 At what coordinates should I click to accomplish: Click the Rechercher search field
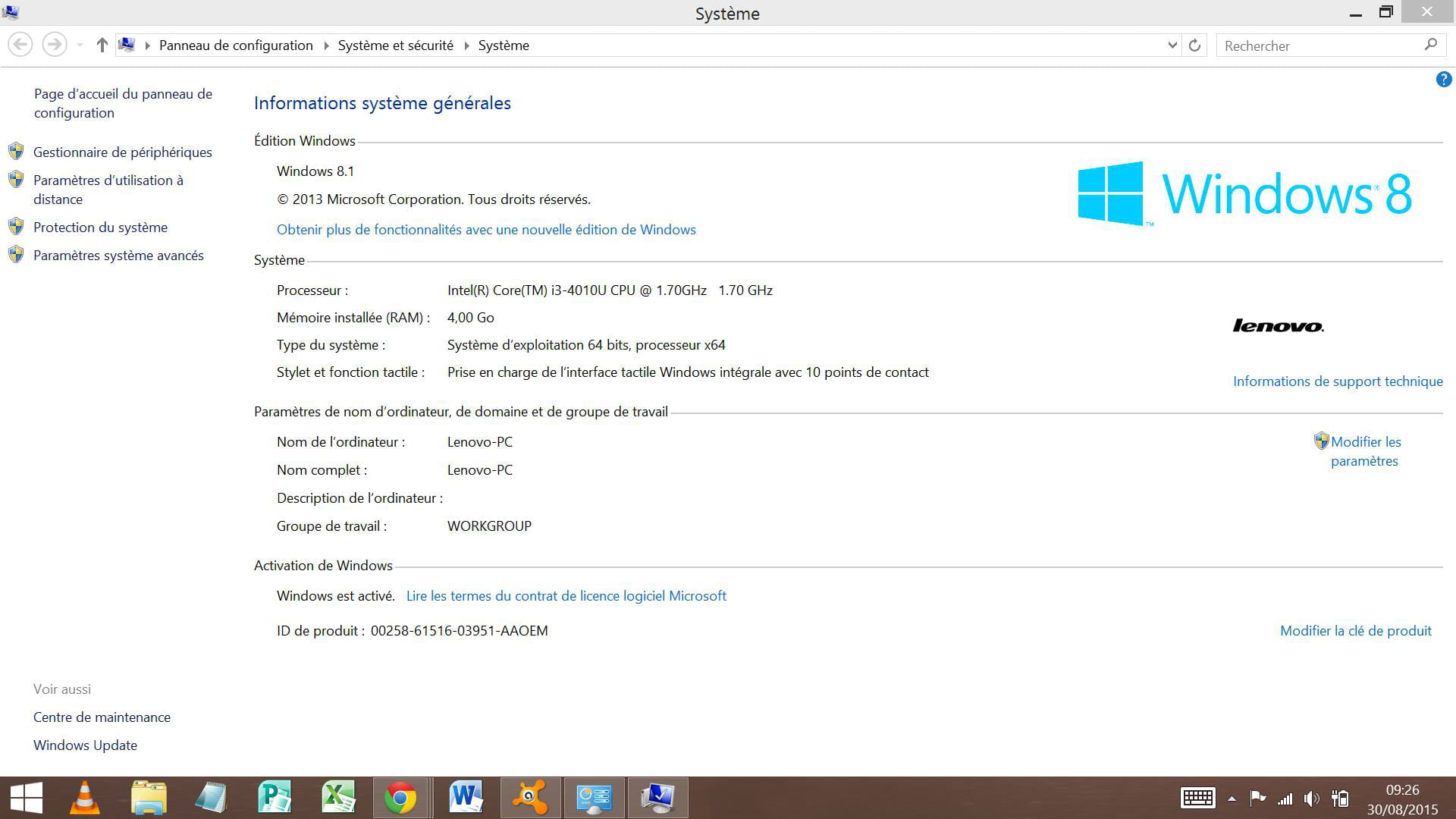(1319, 45)
